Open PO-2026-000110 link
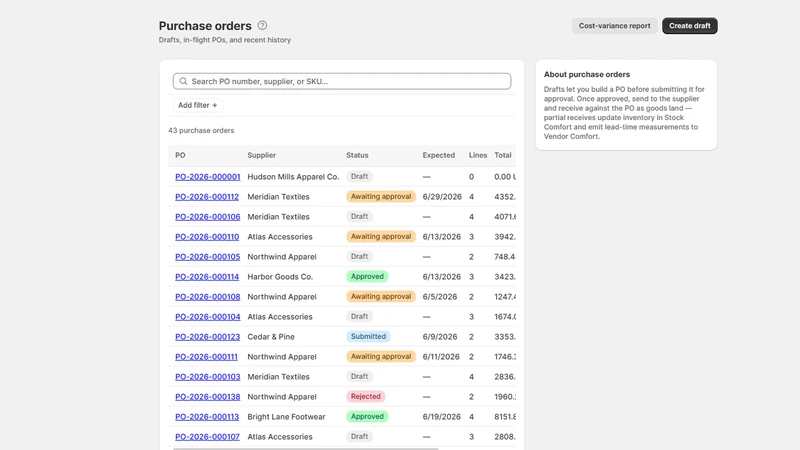The height and width of the screenshot is (450, 800). coord(207,237)
